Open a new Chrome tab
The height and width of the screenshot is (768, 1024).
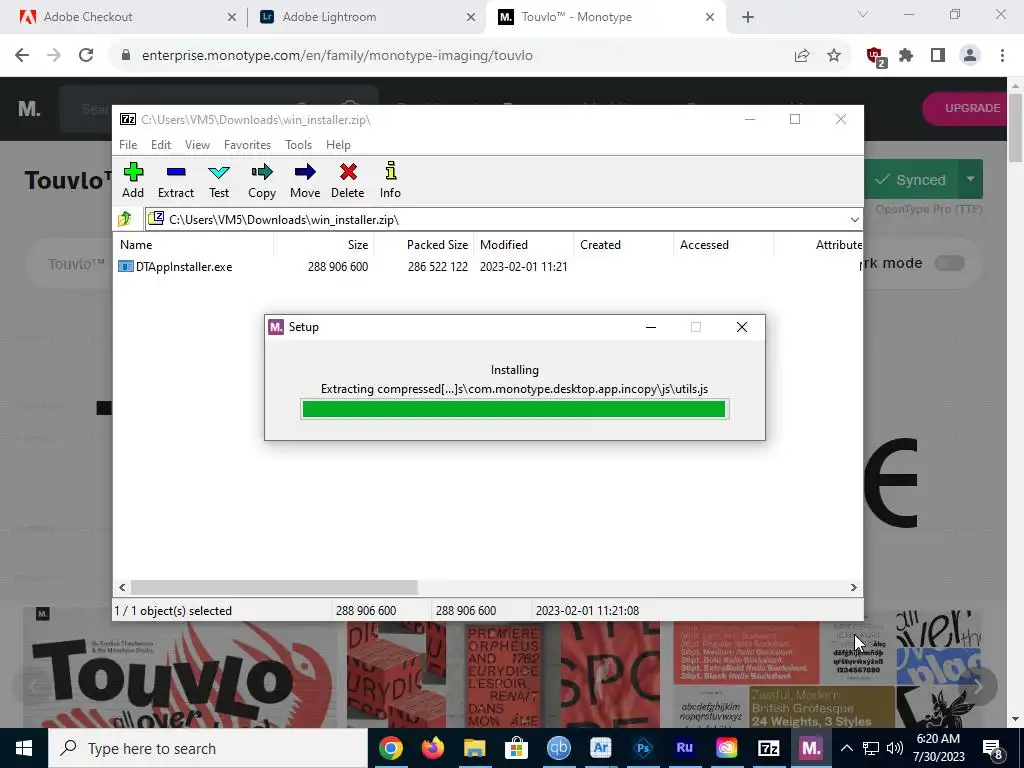[748, 17]
